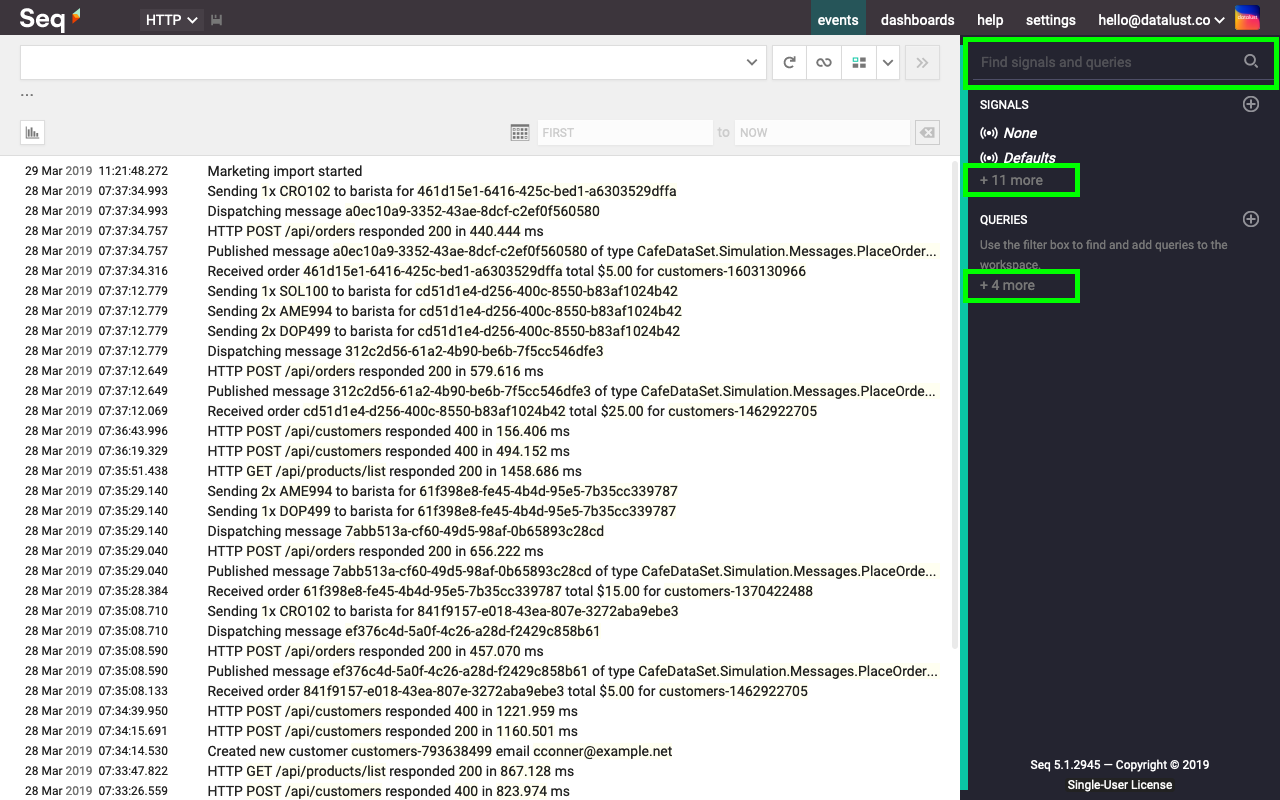Go to settings in top navigation

tap(1051, 20)
